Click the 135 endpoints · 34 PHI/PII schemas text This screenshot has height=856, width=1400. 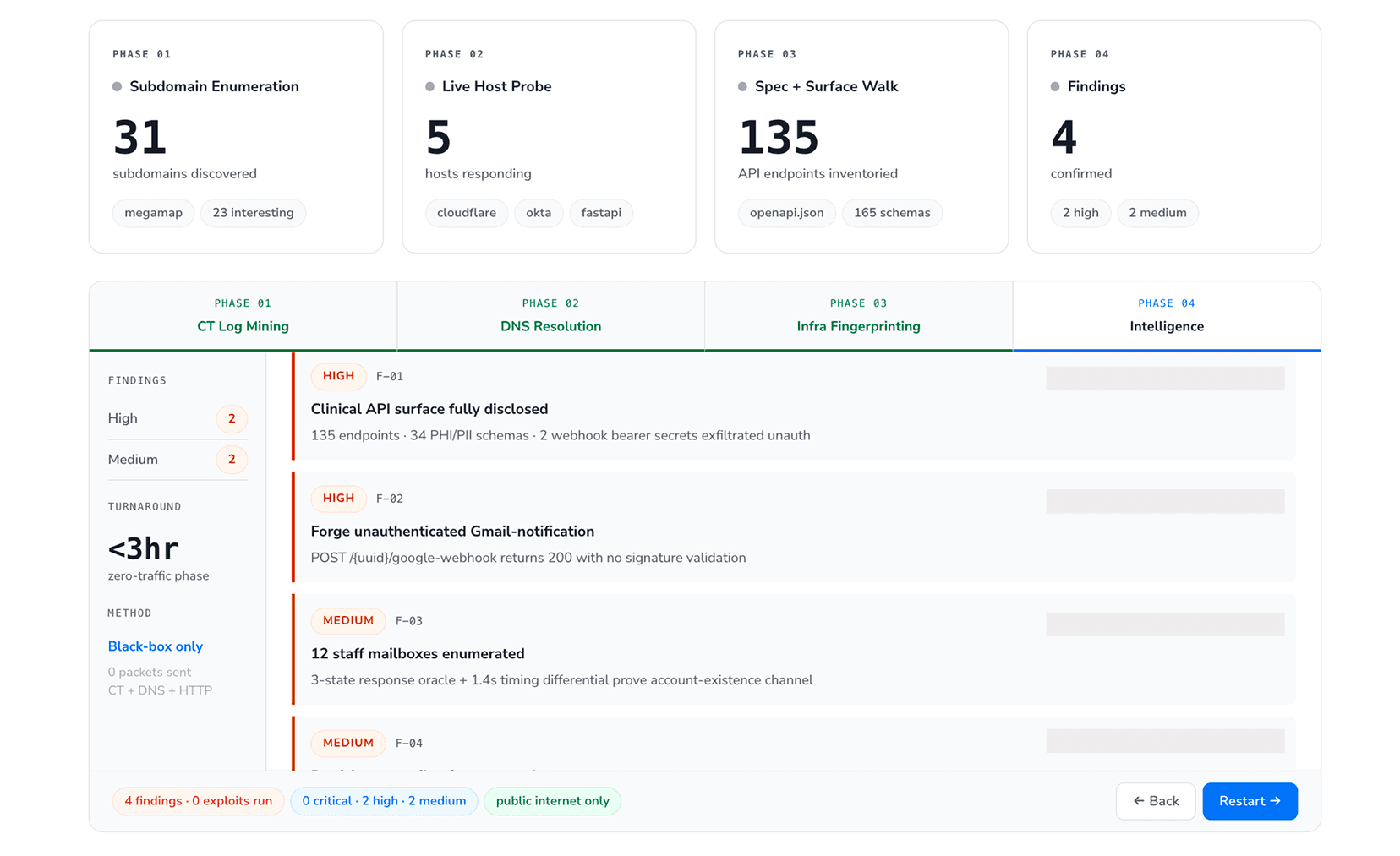561,436
